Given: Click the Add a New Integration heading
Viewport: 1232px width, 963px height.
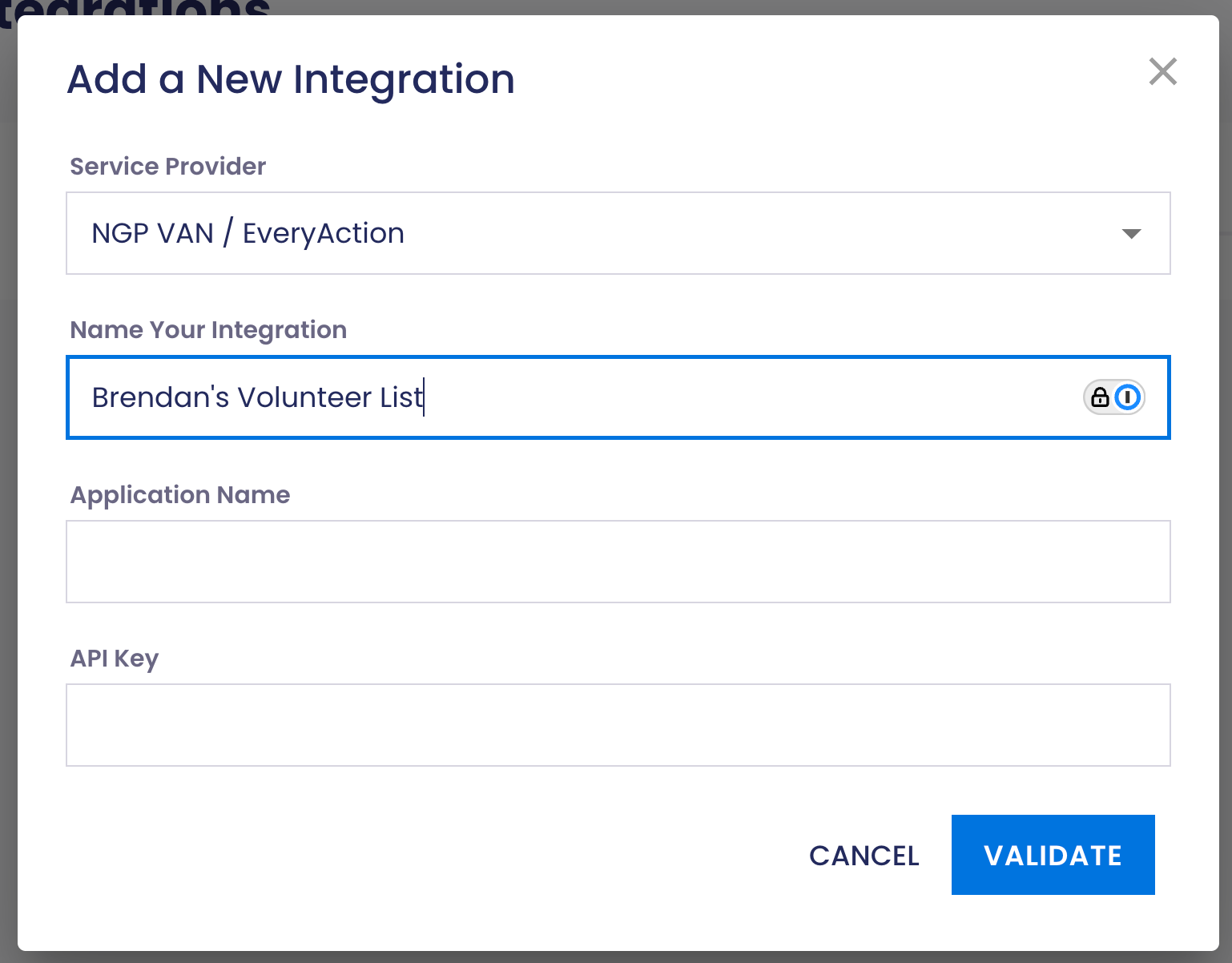Looking at the screenshot, I should (x=290, y=79).
